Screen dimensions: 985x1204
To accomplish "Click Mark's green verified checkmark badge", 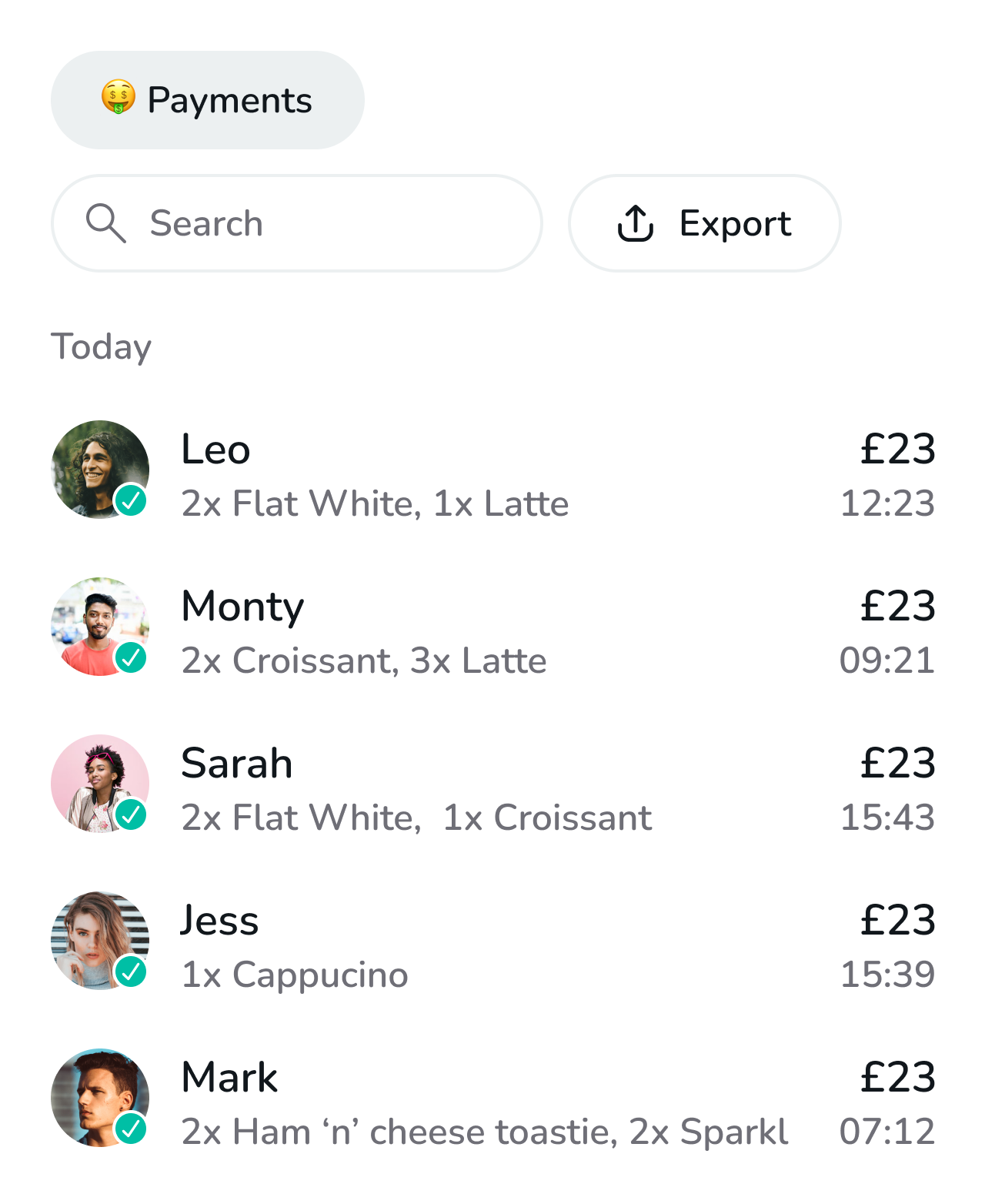I will (132, 1129).
